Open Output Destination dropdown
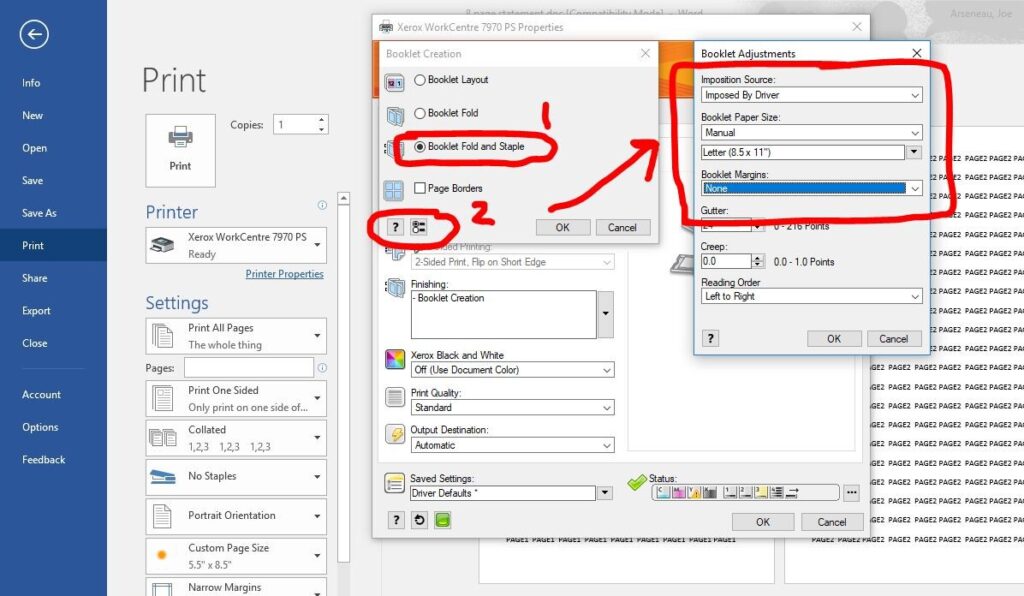 [x=513, y=445]
